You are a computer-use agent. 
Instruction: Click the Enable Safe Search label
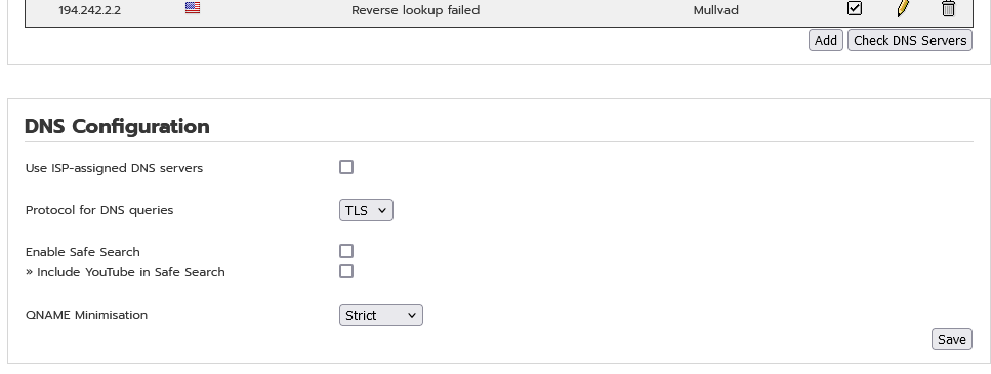pos(83,251)
